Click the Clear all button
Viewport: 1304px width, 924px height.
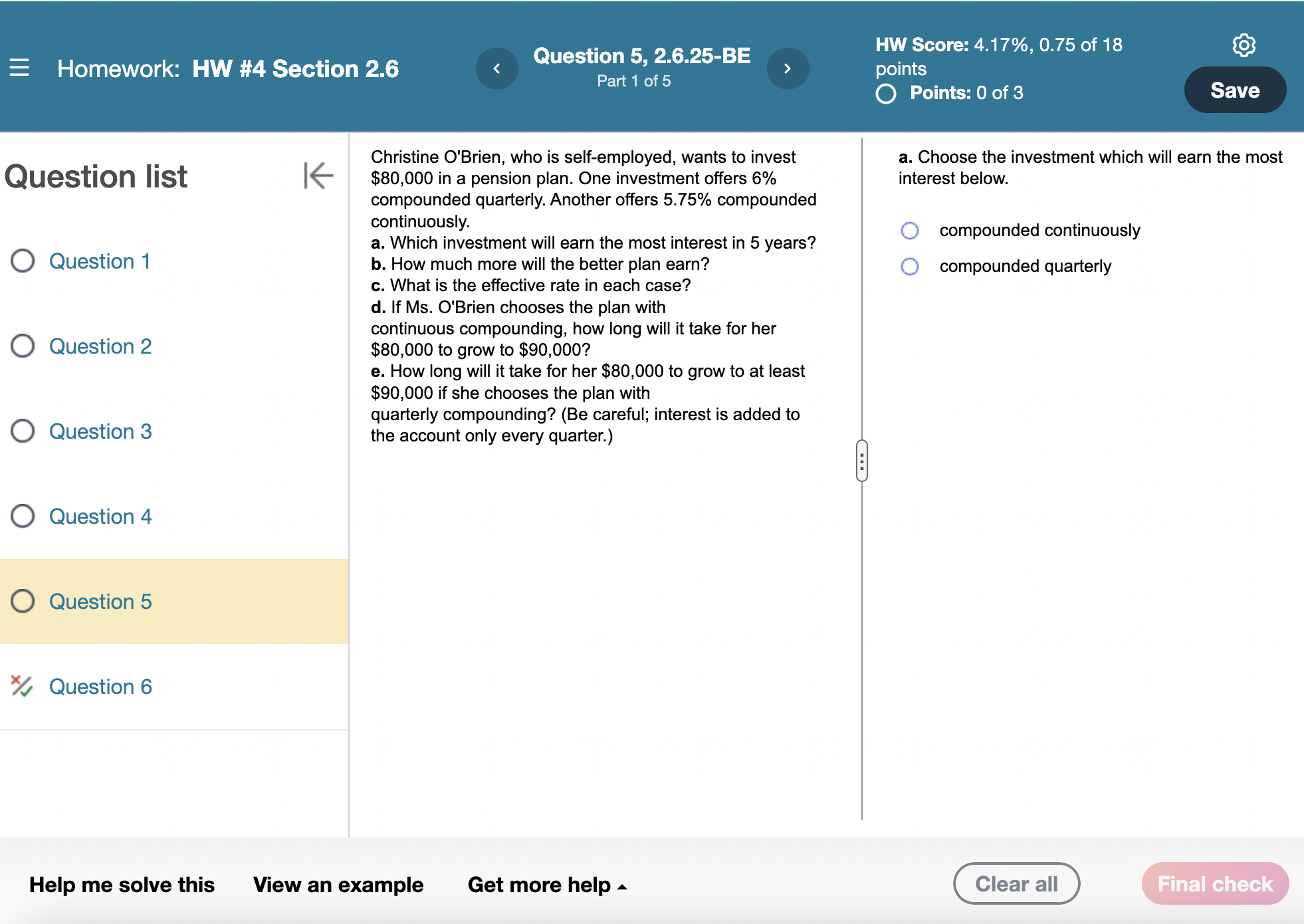coord(1016,883)
